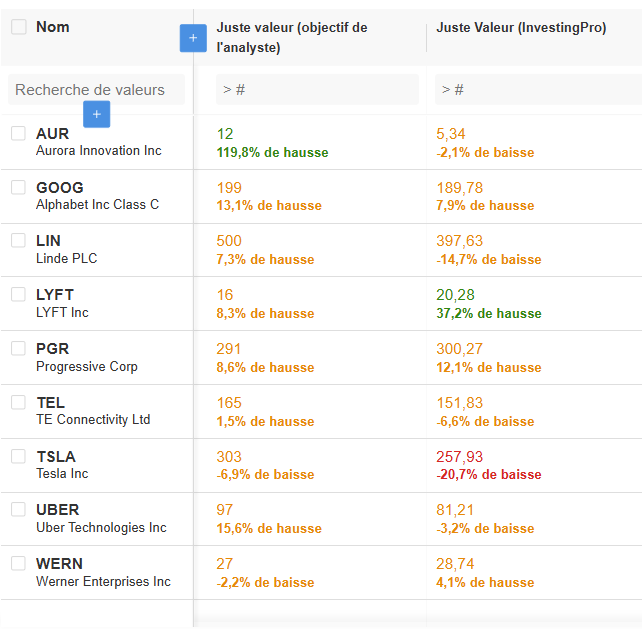Click Tesla's 257,93 InvestingPro fair value
The width and height of the screenshot is (642, 629).
(x=459, y=457)
